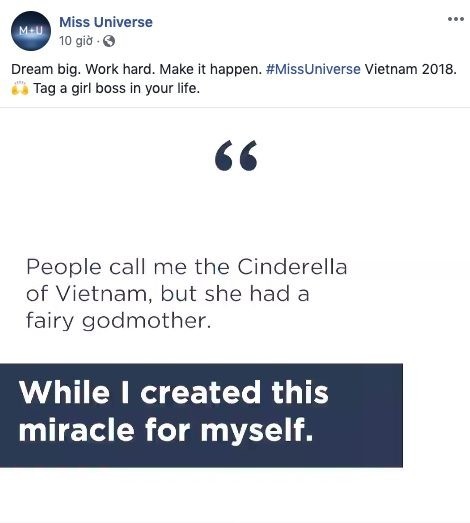Follow the #MissUniverse hashtag link

pos(313,69)
